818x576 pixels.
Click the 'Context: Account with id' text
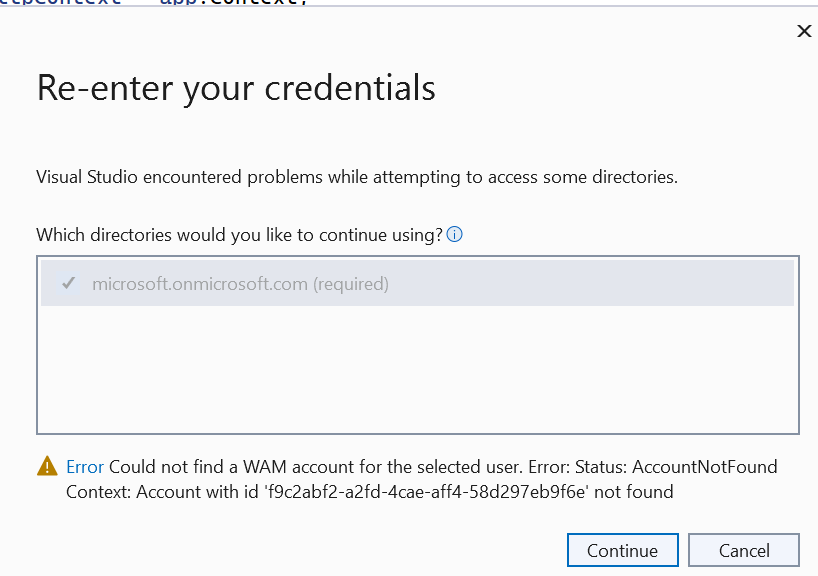coord(162,492)
